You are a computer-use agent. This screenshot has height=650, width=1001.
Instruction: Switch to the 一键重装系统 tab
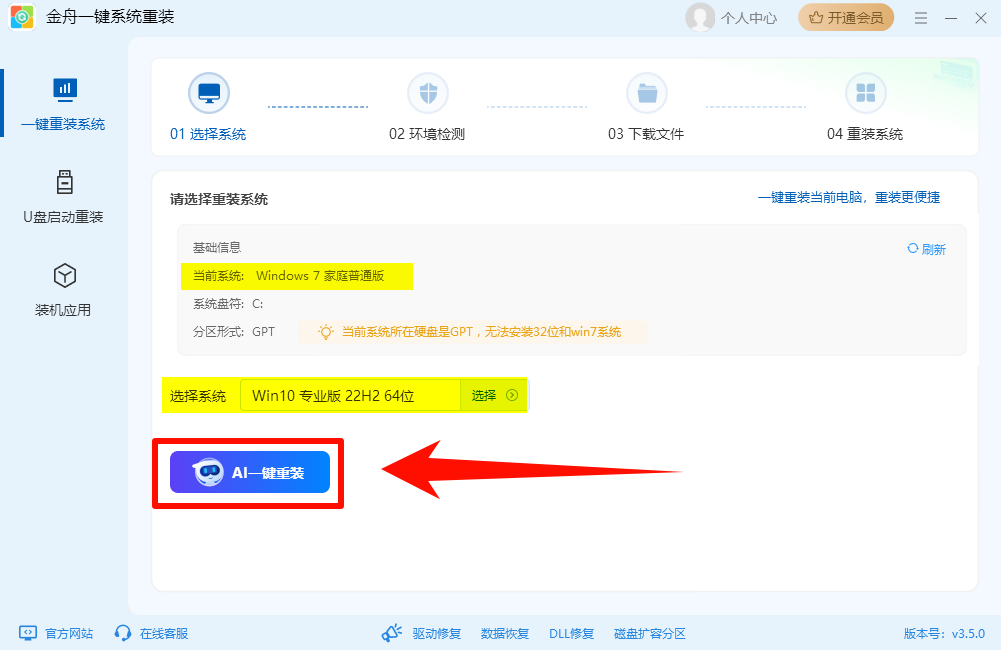point(63,103)
